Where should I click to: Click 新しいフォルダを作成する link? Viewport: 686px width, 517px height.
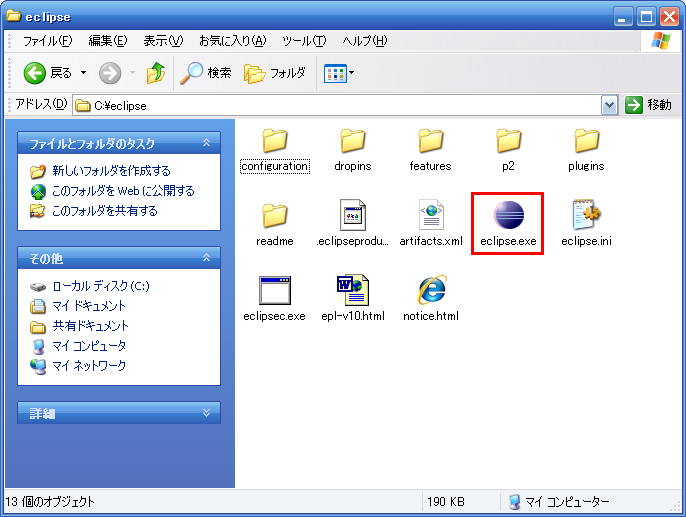pyautogui.click(x=111, y=171)
